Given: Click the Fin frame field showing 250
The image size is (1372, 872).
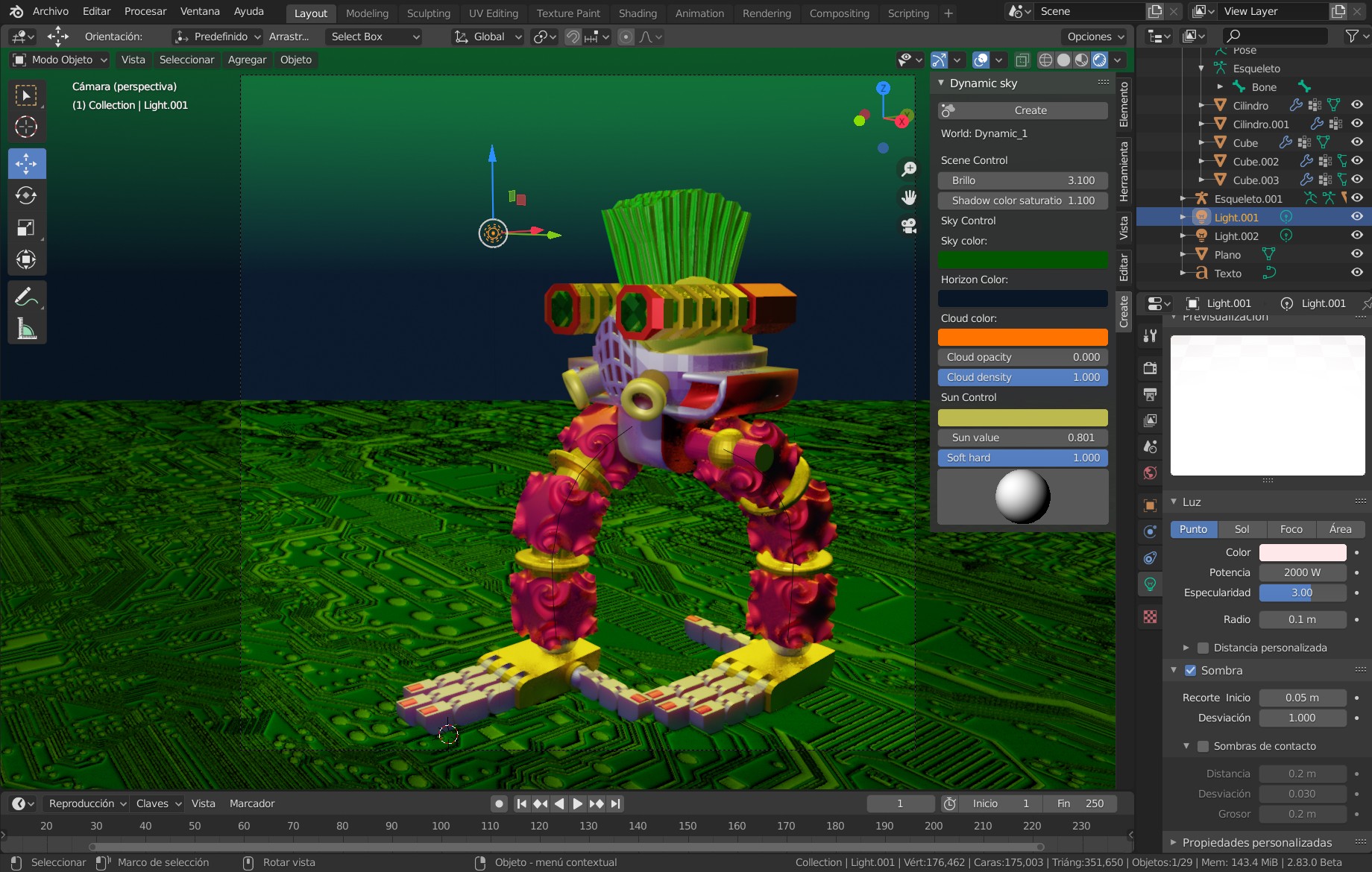Looking at the screenshot, I should coord(1080,803).
